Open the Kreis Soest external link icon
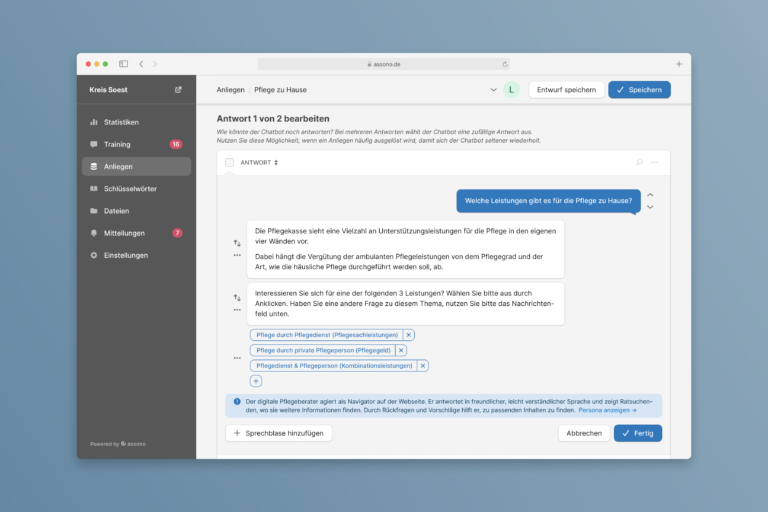 pyautogui.click(x=178, y=90)
